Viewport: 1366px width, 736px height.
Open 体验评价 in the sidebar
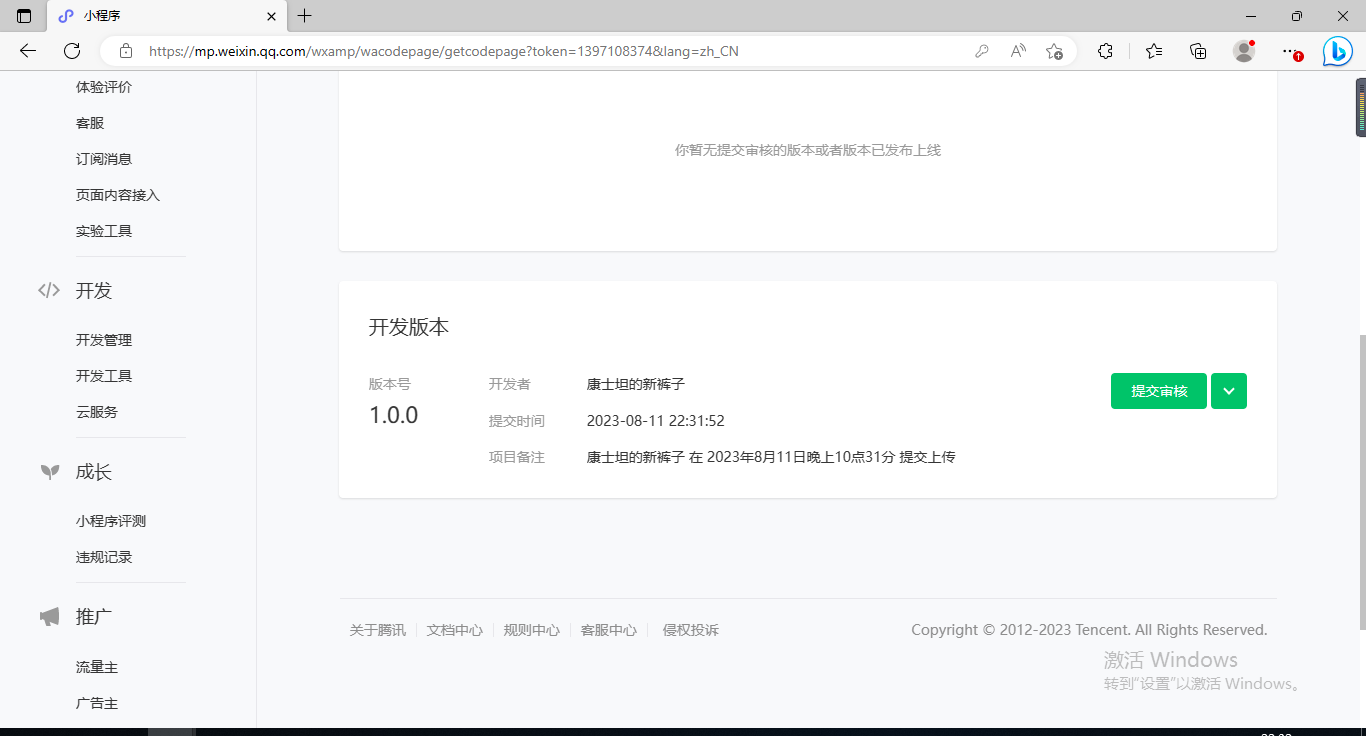coord(104,87)
